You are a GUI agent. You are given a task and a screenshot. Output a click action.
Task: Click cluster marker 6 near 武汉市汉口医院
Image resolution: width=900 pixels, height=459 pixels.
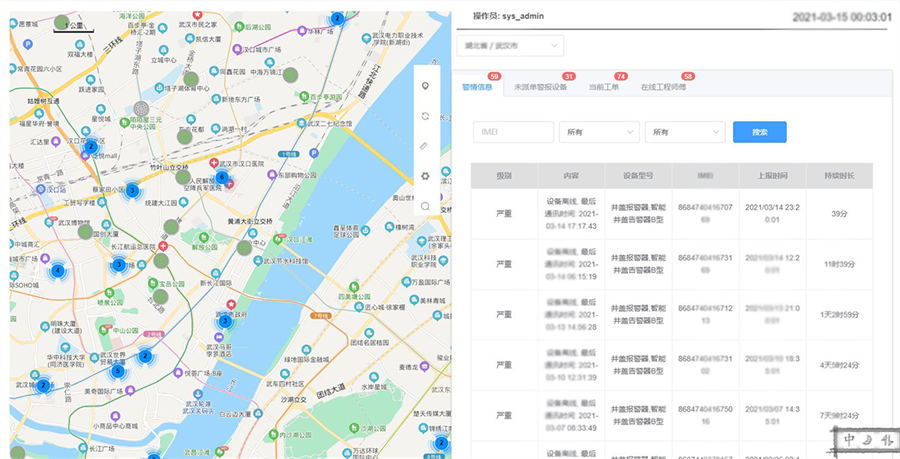221,178
